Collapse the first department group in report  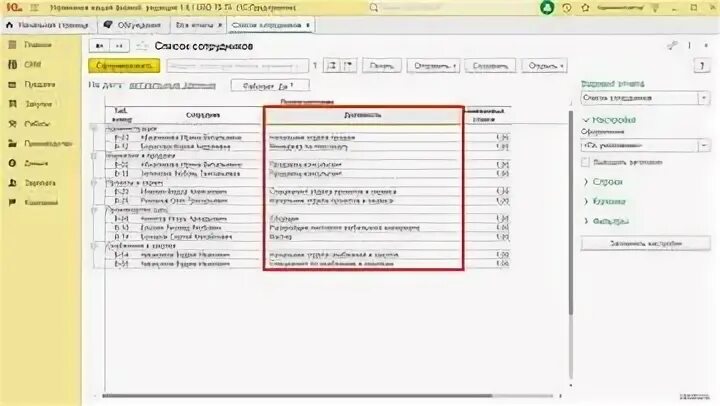coord(94,129)
